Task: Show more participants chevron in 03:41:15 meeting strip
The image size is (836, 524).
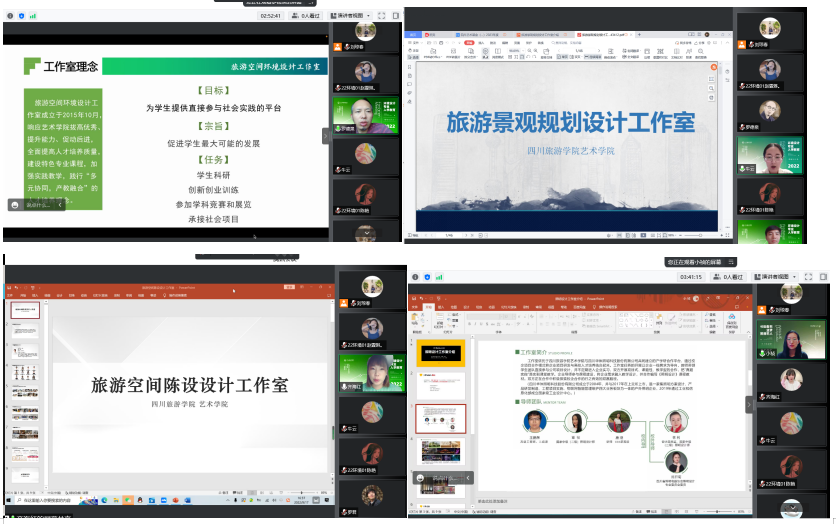Action: [792, 508]
